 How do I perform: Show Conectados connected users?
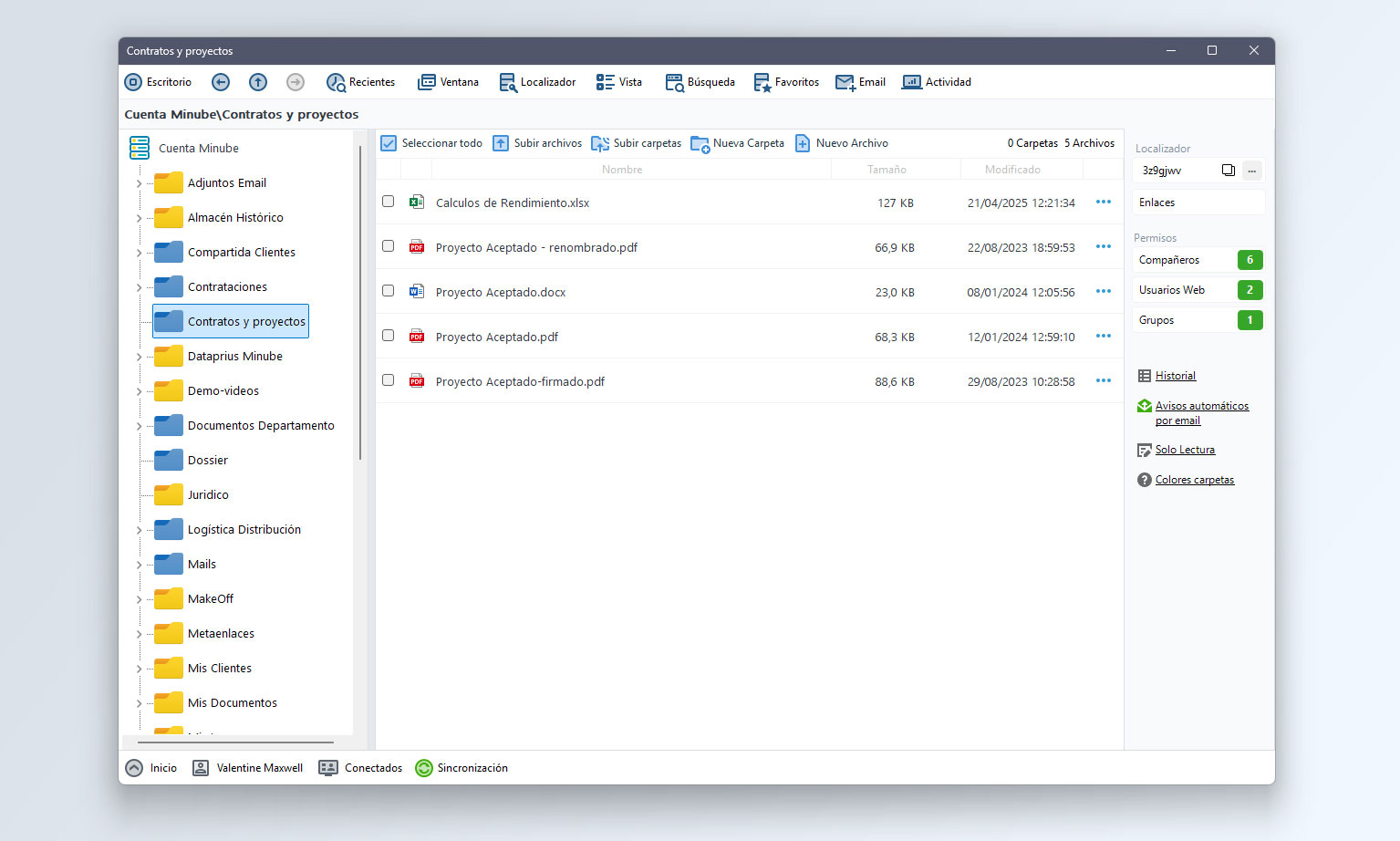(x=360, y=768)
